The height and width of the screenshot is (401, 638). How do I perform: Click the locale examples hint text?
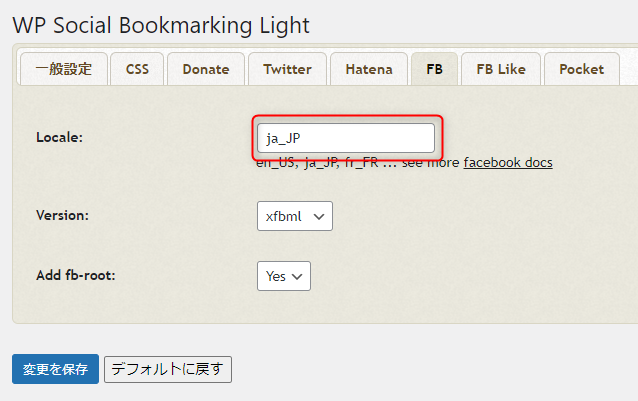[x=358, y=163]
